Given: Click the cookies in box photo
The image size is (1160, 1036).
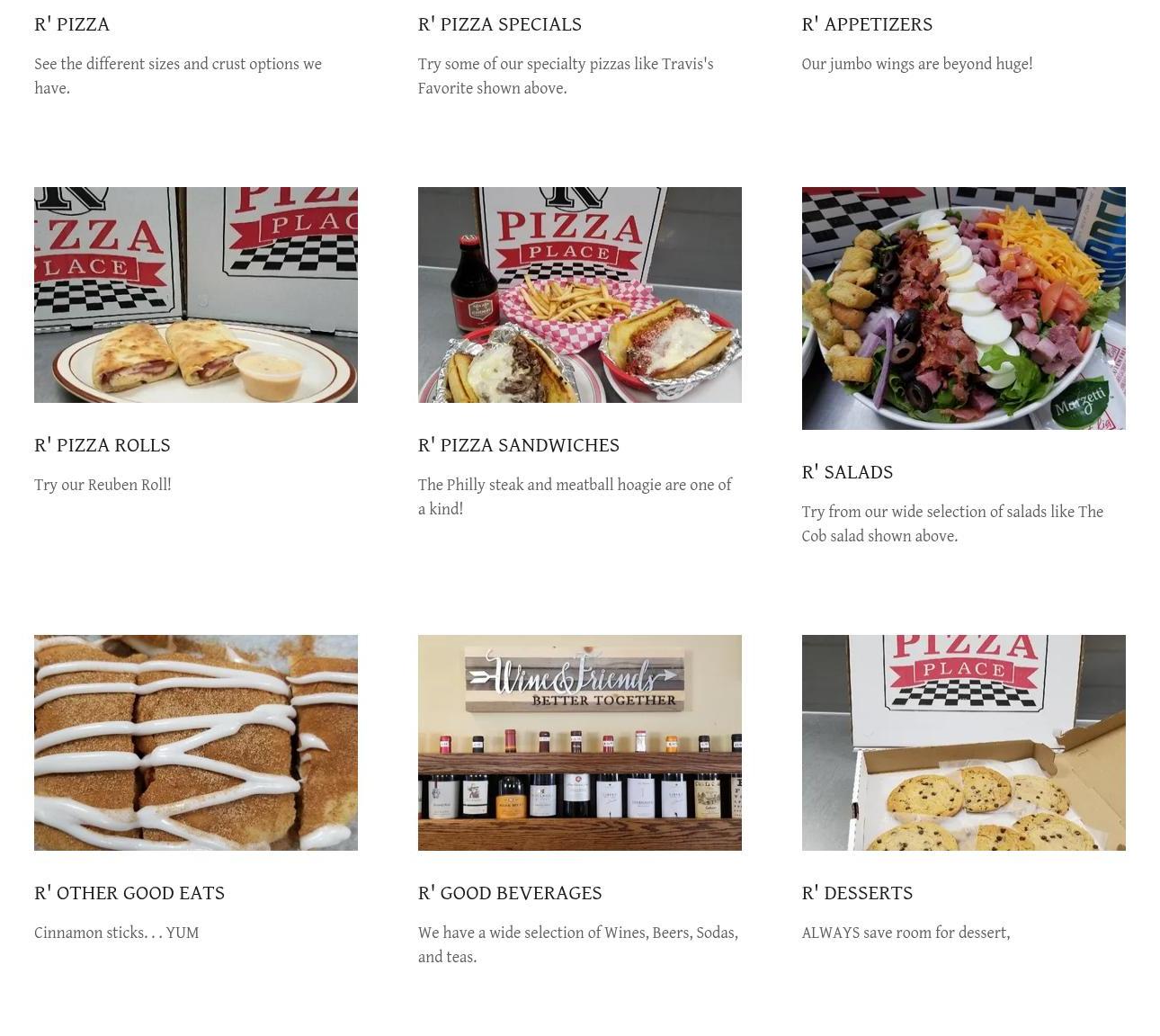Looking at the screenshot, I should [x=964, y=743].
